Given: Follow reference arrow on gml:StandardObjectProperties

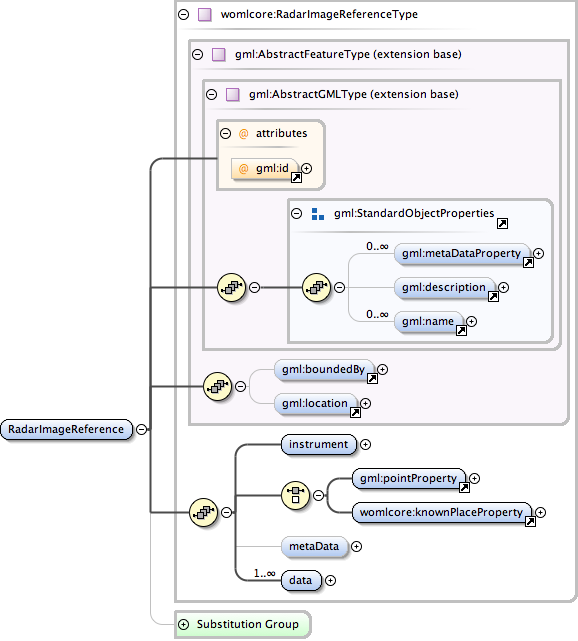Looking at the screenshot, I should point(502,223).
